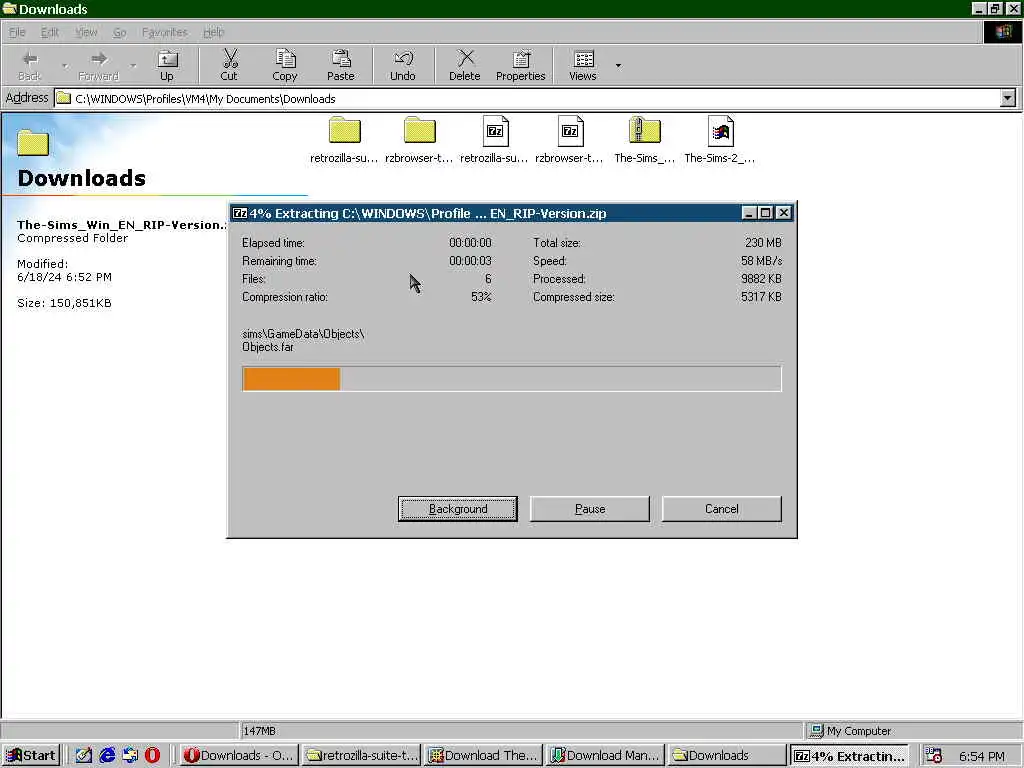Click the Delete toolbar icon
The image size is (1024, 768).
[x=465, y=65]
